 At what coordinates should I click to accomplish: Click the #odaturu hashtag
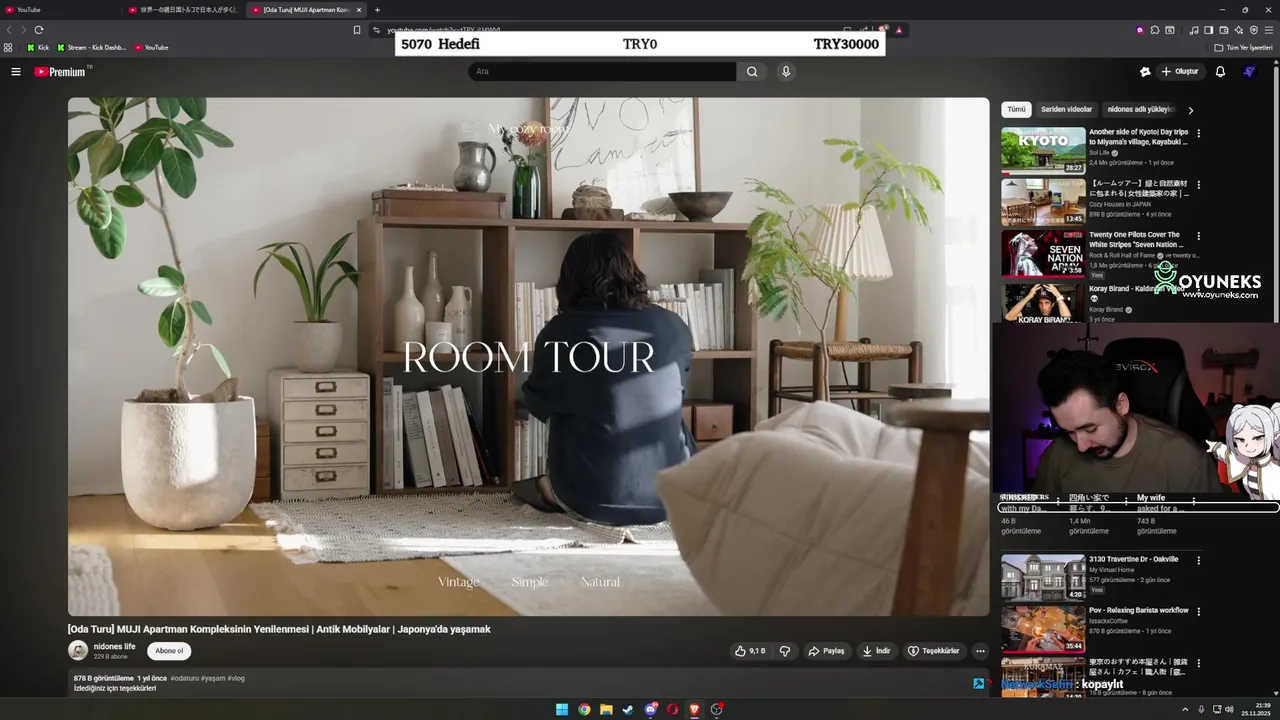click(x=184, y=678)
